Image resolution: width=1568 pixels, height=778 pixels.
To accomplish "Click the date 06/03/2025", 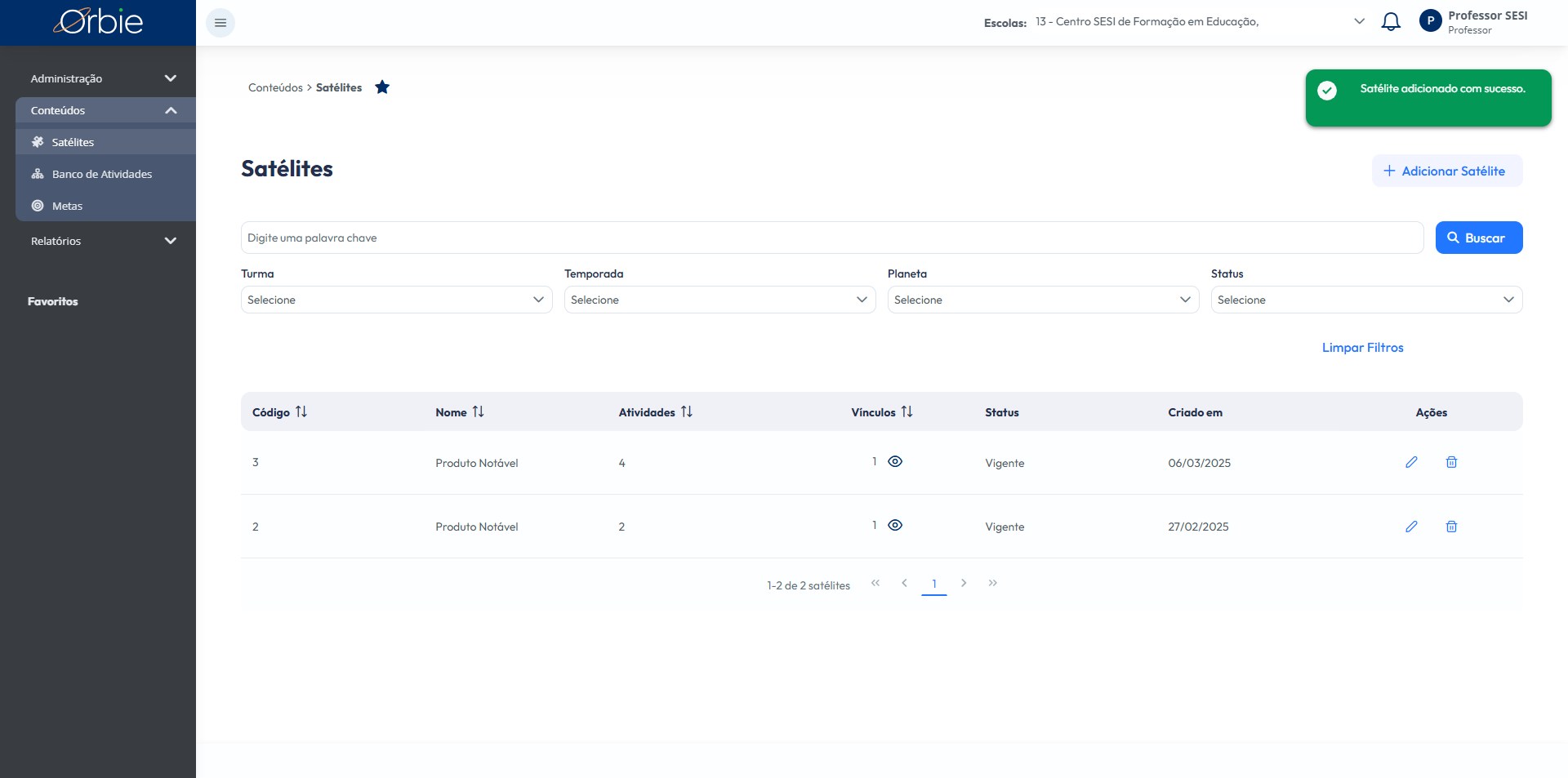I will 1199,463.
